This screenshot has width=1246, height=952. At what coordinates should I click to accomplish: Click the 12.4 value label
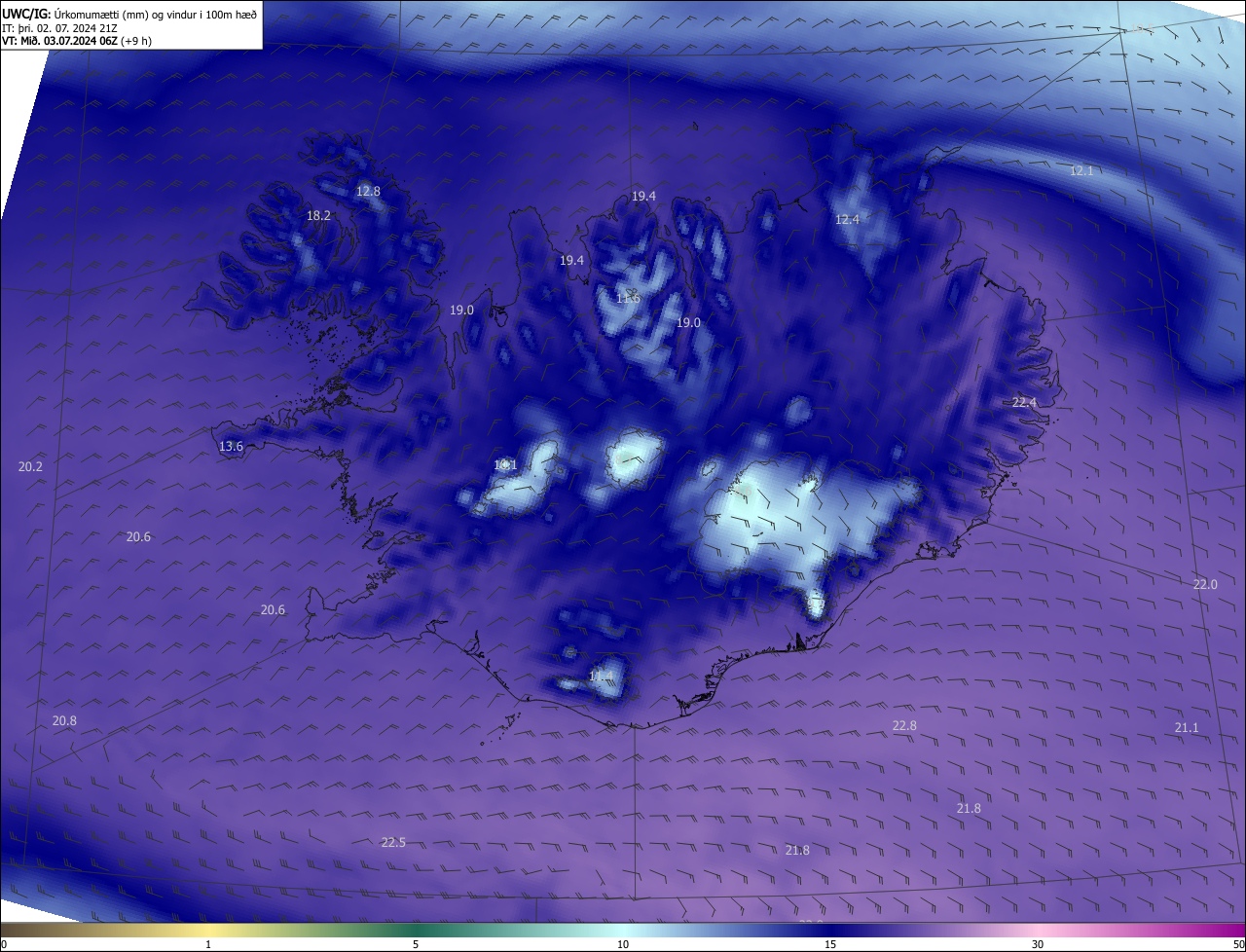click(847, 219)
